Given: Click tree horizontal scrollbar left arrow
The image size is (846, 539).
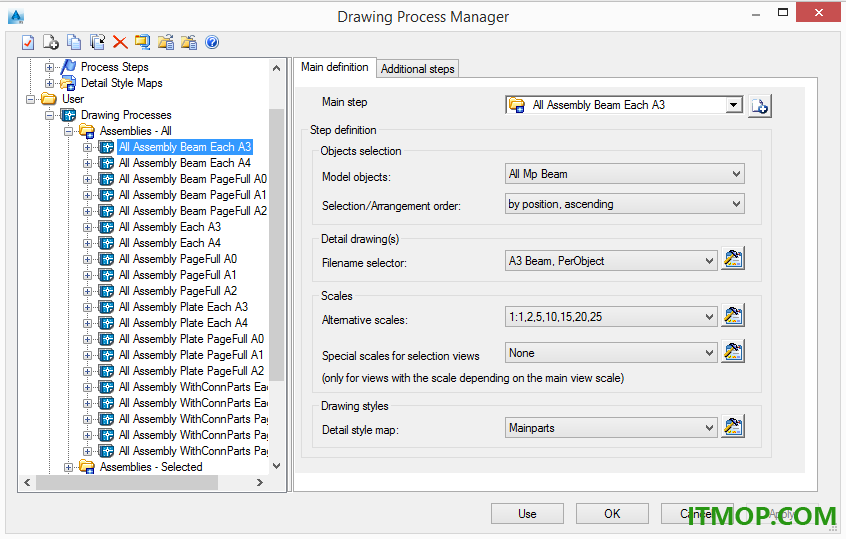Looking at the screenshot, I should tap(28, 482).
